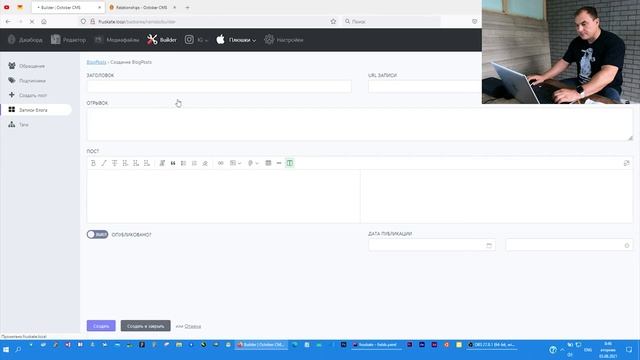Image resolution: width=640 pixels, height=360 pixels.
Task: Open time picker for publication date
Action: click(569, 245)
